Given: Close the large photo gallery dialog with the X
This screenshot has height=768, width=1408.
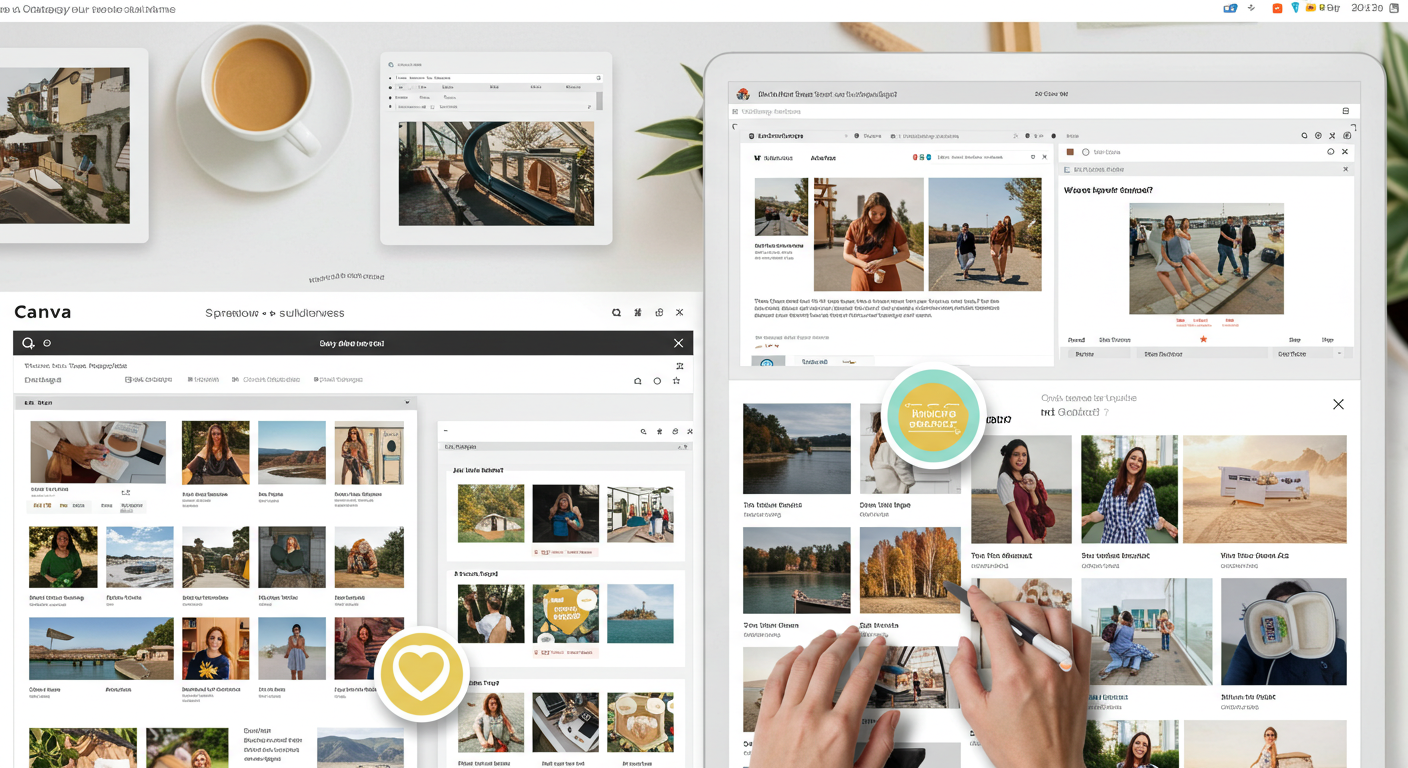Looking at the screenshot, I should 1338,404.
